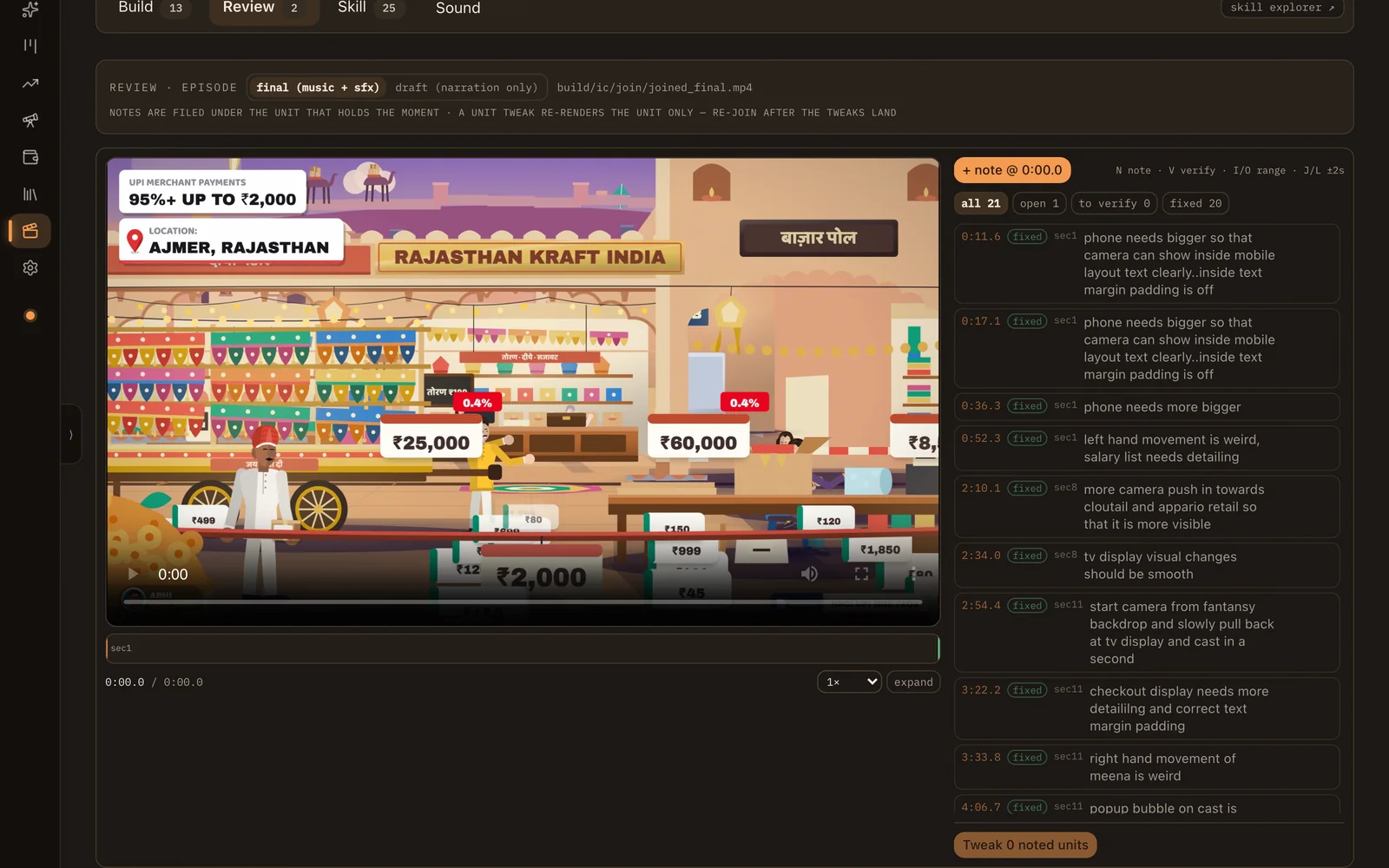Select the clapperboard video icon in sidebar
The height and width of the screenshot is (868, 1389).
(30, 231)
